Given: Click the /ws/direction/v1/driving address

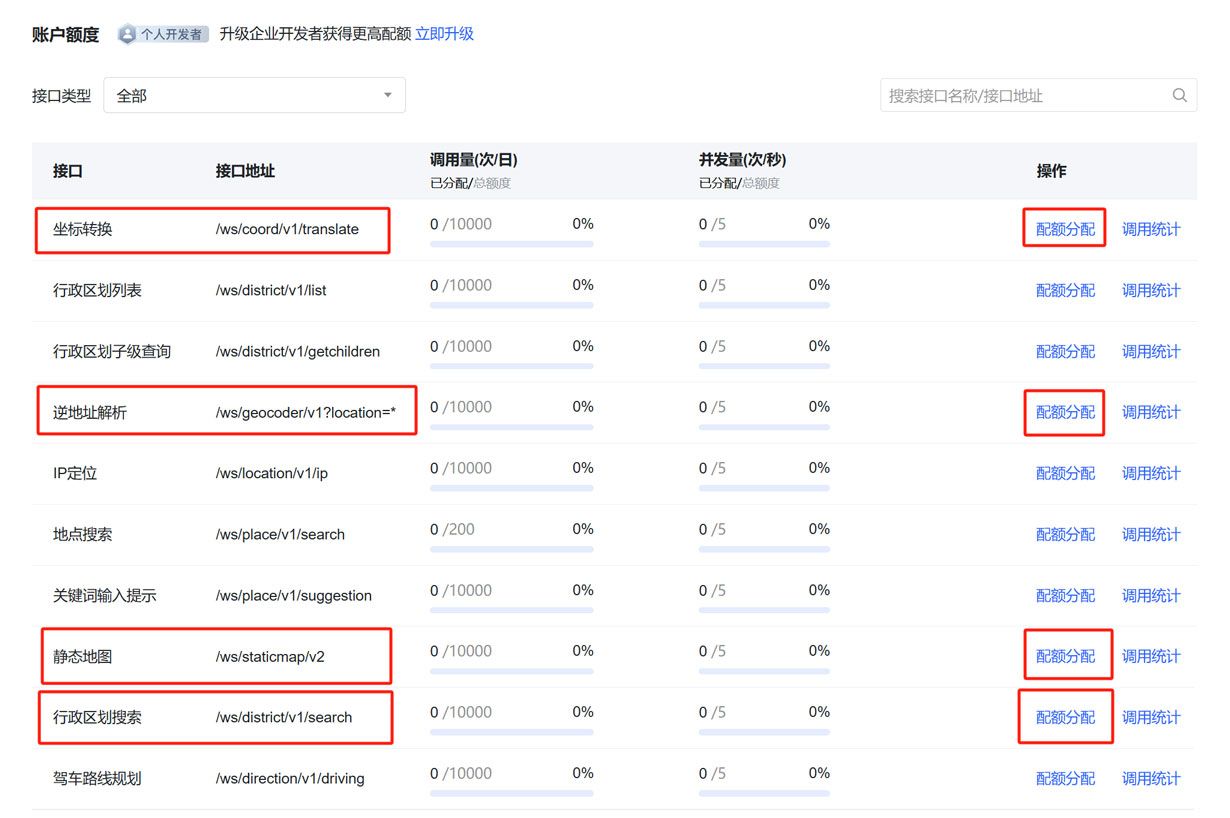Looking at the screenshot, I should pos(290,778).
